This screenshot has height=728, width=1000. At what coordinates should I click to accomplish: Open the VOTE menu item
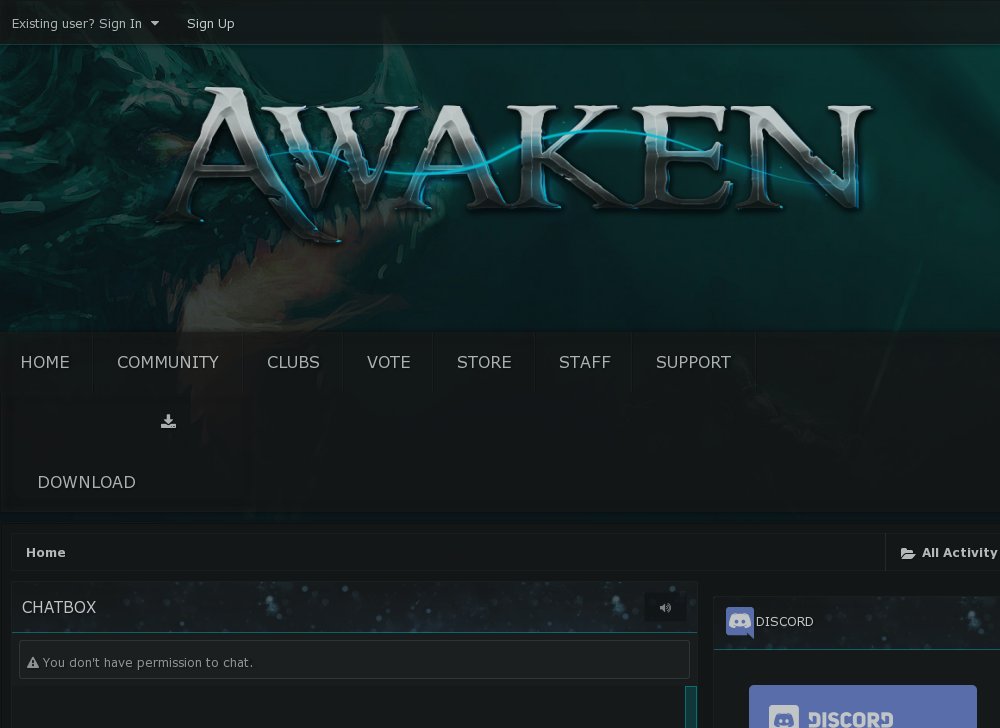tap(388, 362)
